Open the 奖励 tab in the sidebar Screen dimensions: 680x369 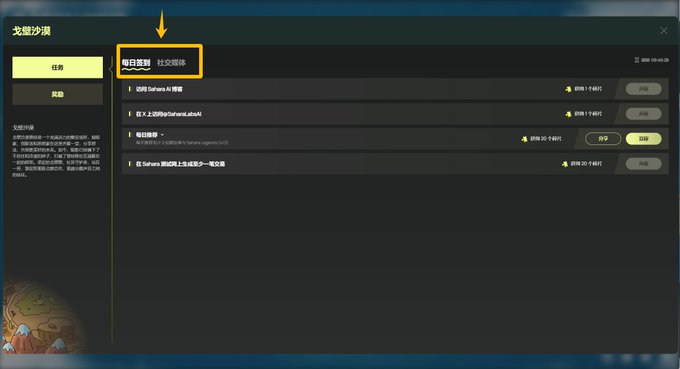tap(58, 94)
